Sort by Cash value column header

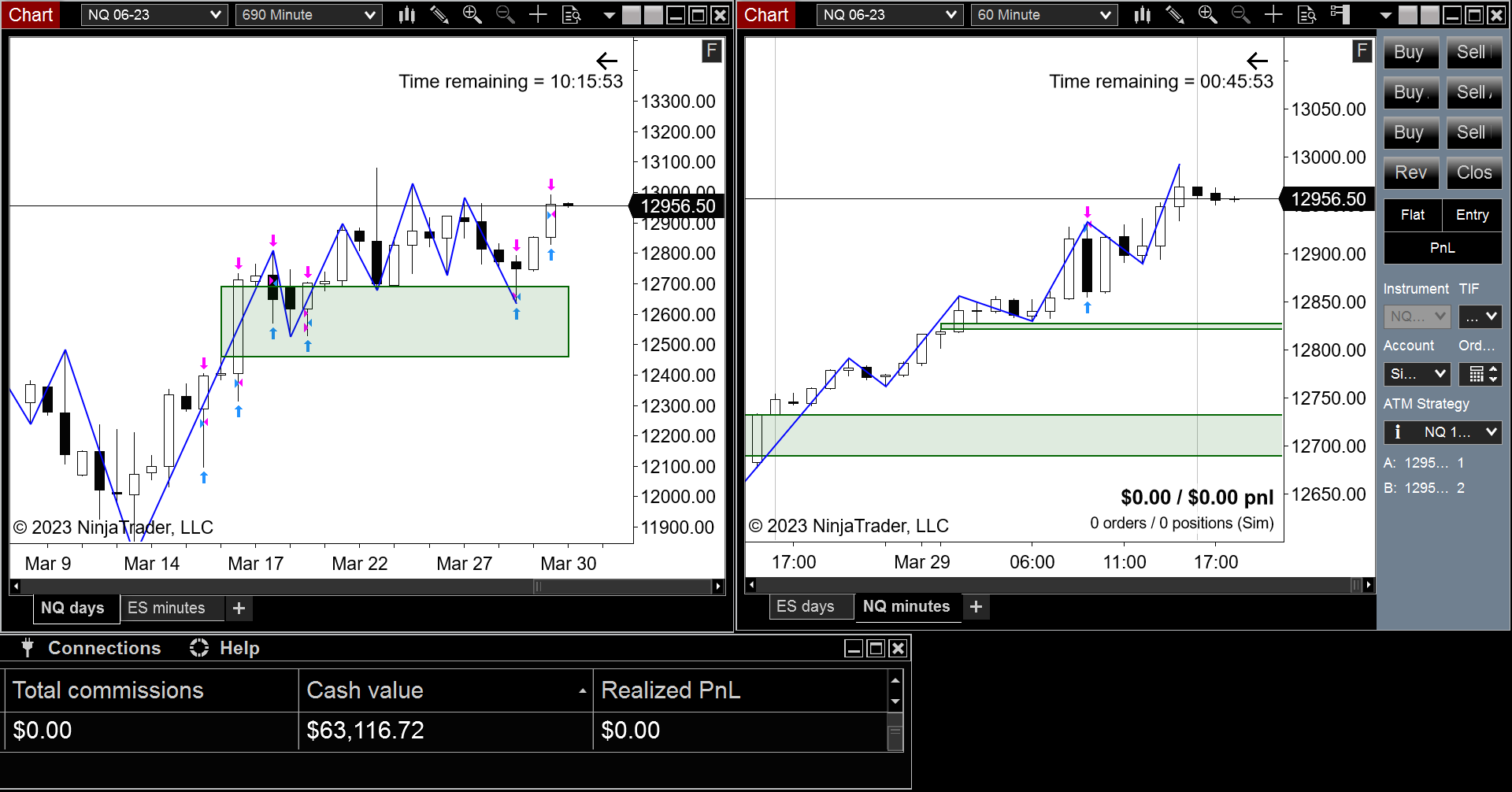click(446, 690)
